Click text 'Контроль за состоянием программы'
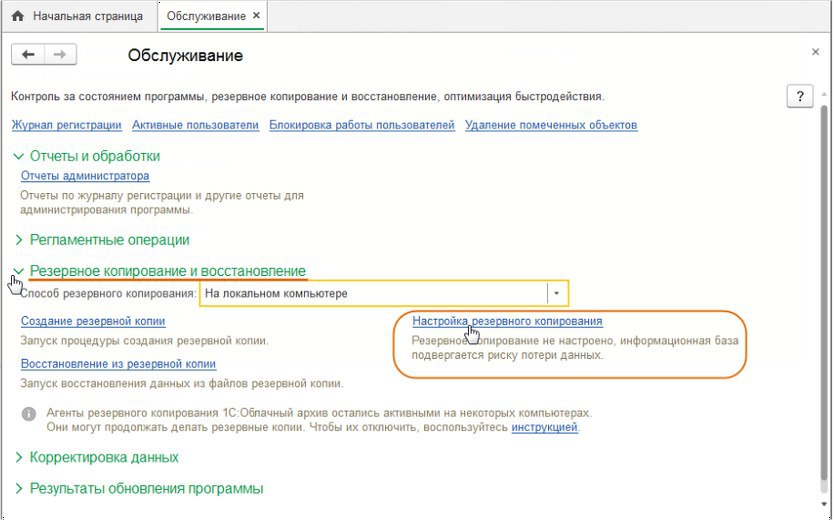Viewport: 834px width, 520px height. [x=109, y=97]
